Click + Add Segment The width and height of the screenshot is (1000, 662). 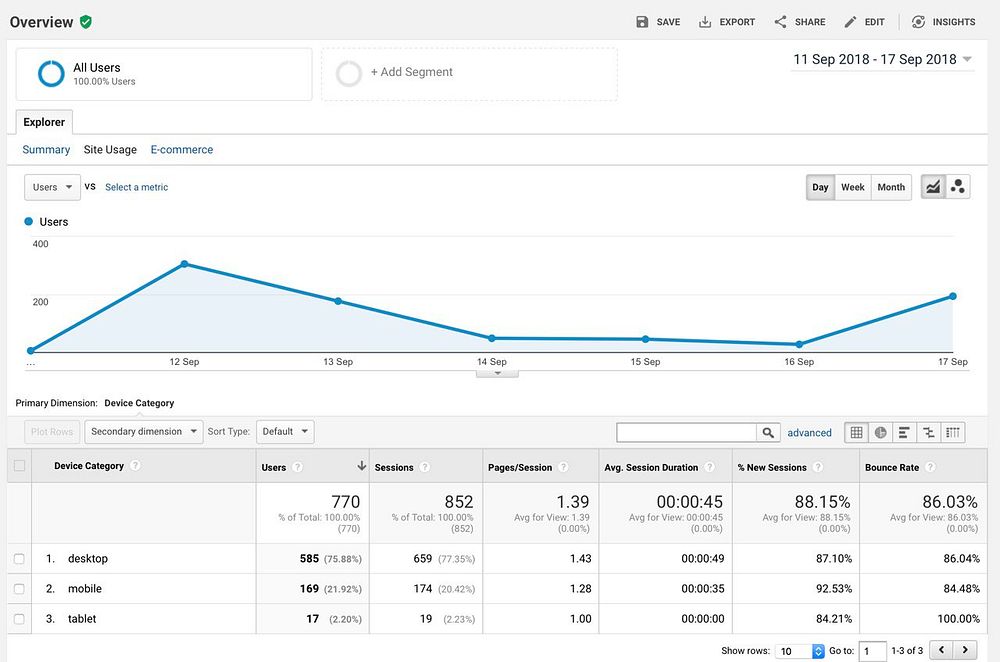coord(412,72)
